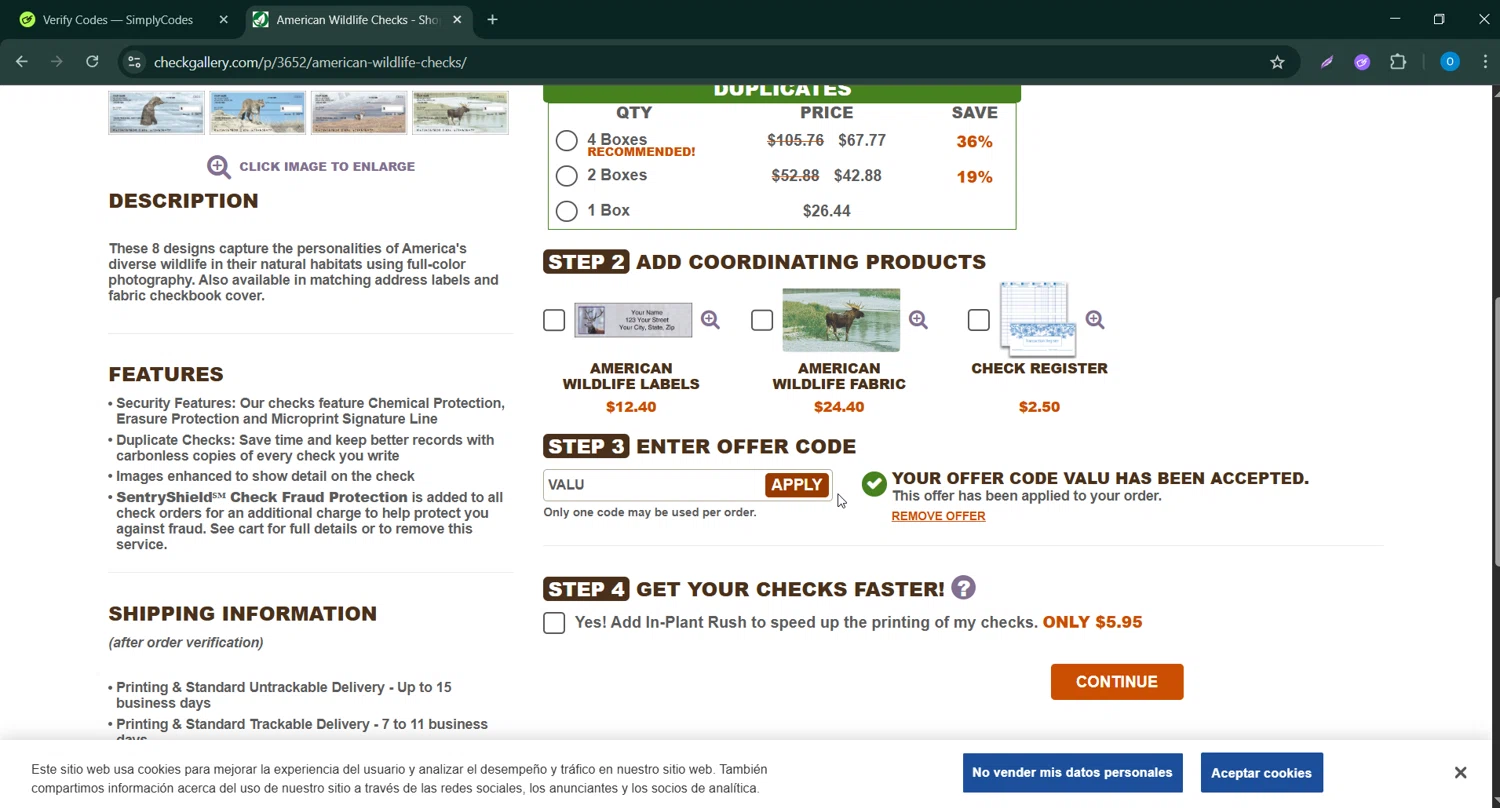Screen dimensions: 1500x808
Task: Apply the offer code
Action: [797, 485]
